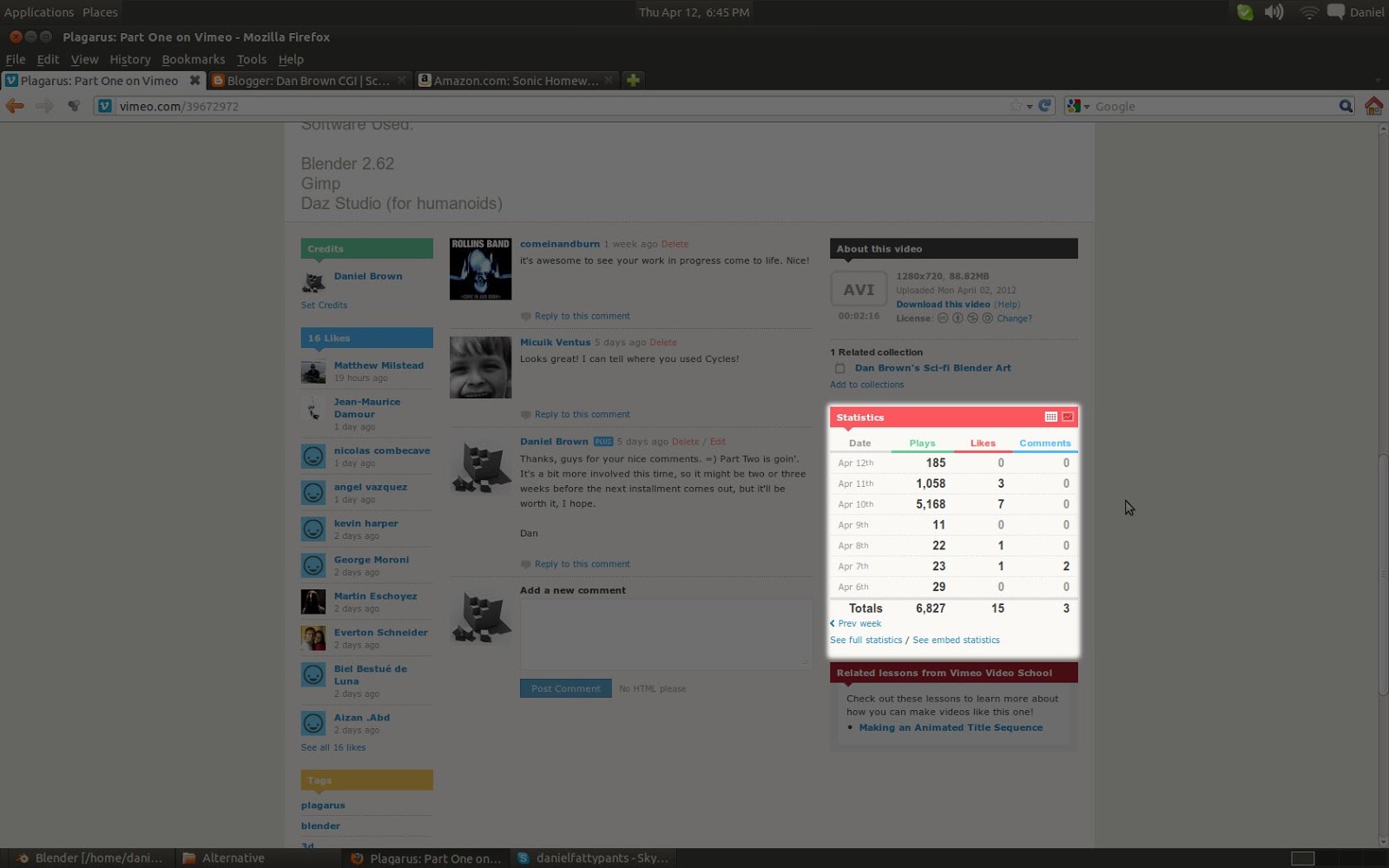Click in the Google search field

point(1215,106)
